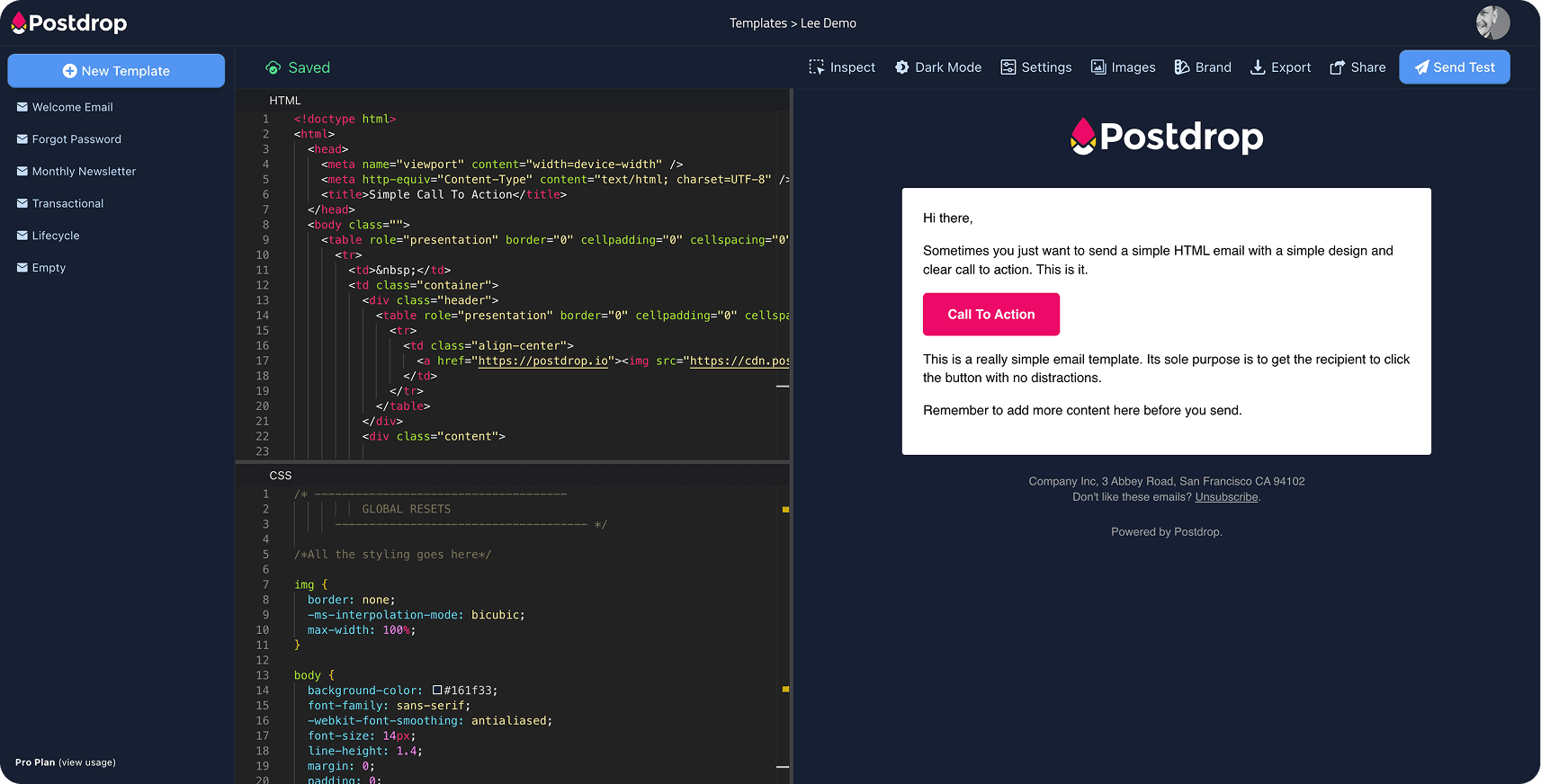
Task: Click 'font-family: sans-serif;' line in CSS
Action: click(389, 706)
